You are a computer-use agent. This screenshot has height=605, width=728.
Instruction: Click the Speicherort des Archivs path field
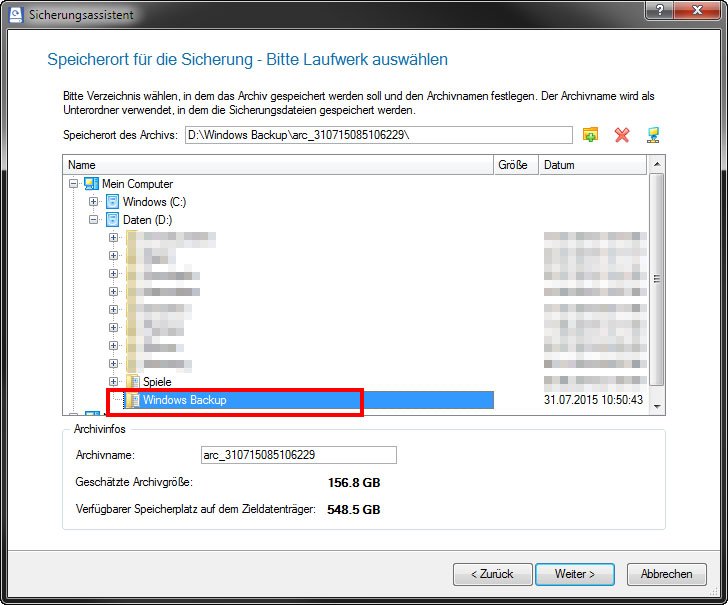(x=379, y=135)
